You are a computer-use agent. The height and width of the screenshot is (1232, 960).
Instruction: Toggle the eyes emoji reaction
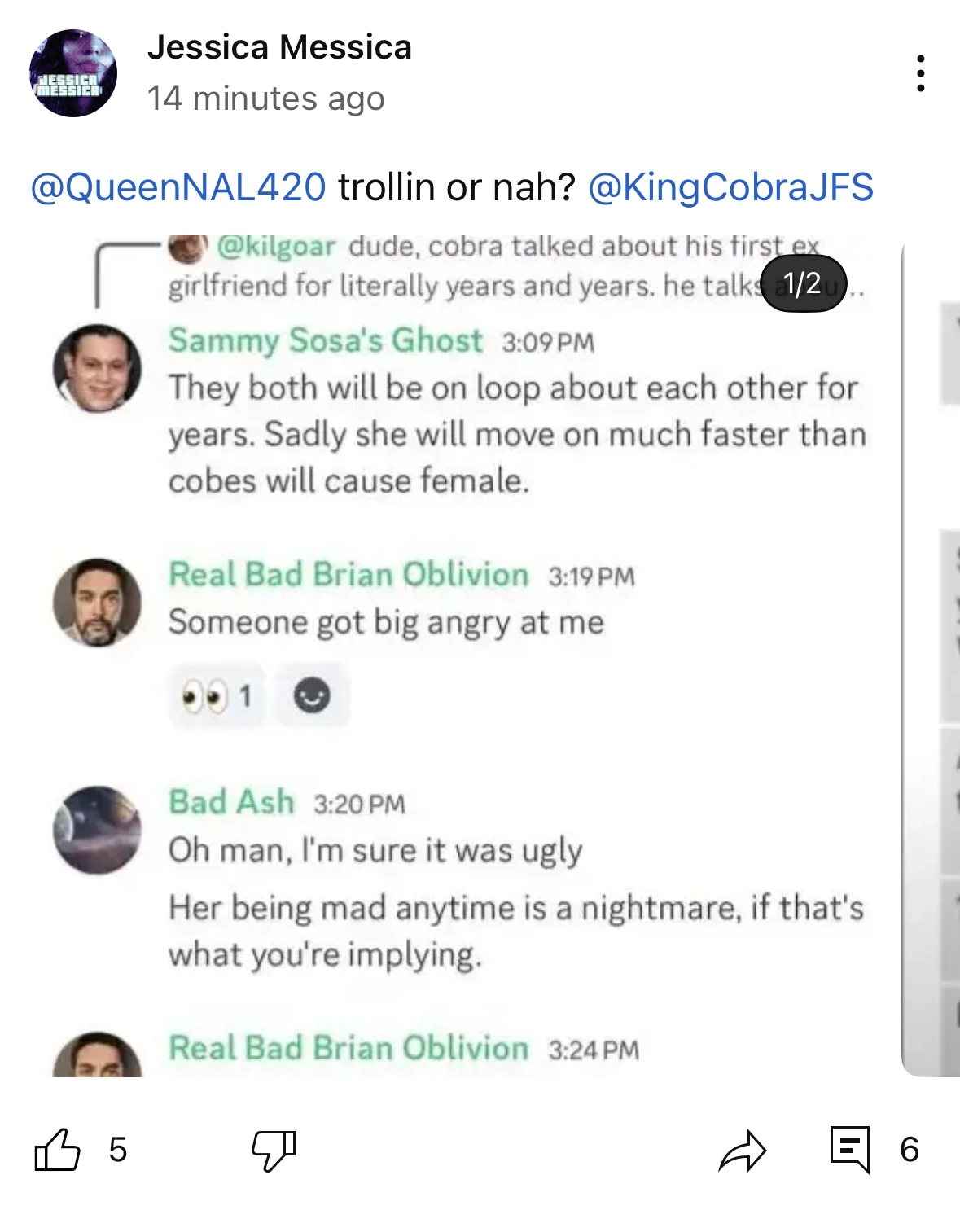tap(217, 696)
